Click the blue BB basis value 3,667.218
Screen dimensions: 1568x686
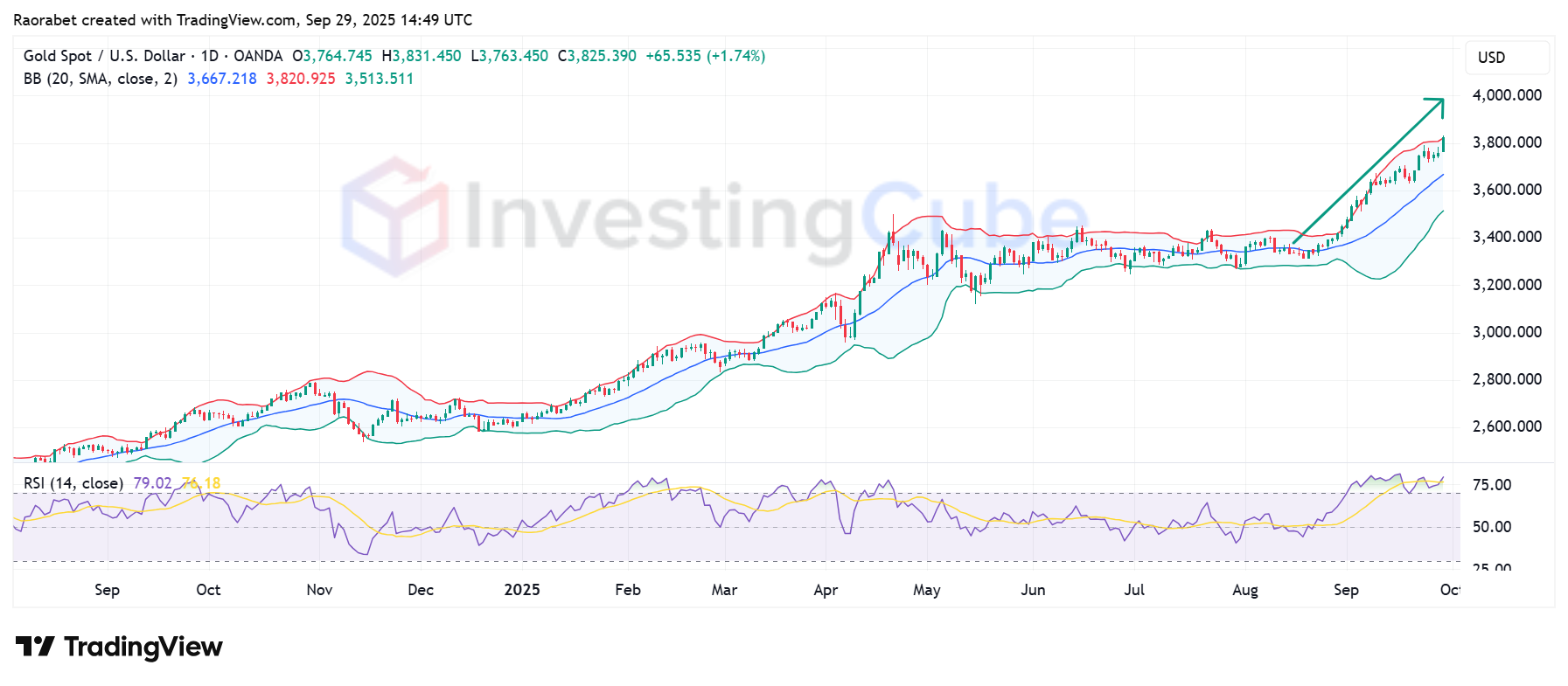[222, 79]
